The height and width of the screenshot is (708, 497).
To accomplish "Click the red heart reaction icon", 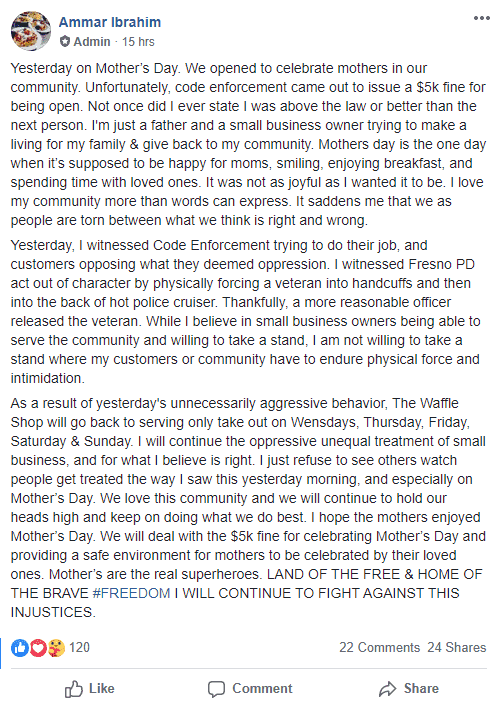I will (38, 647).
